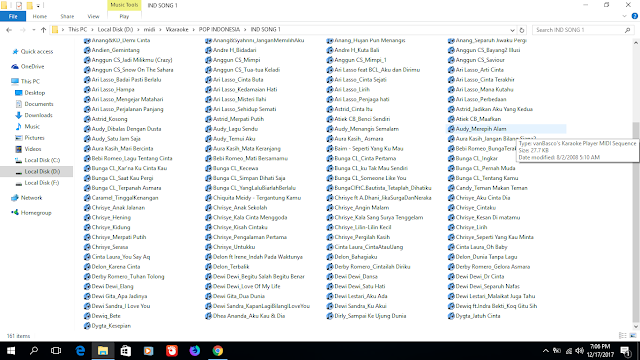Image resolution: width=640 pixels, height=360 pixels.
Task: Open the Action Center notifications
Action: coord(625,351)
